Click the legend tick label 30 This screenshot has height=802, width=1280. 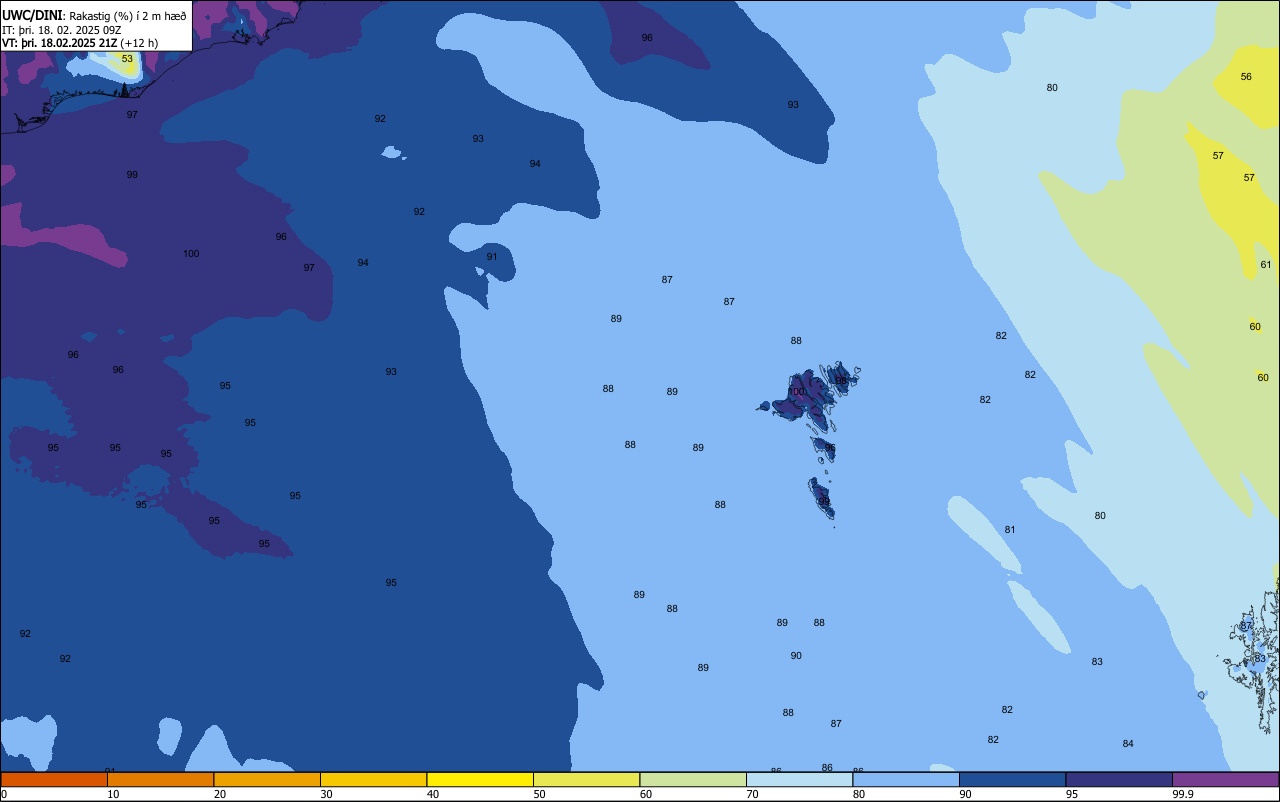(326, 794)
